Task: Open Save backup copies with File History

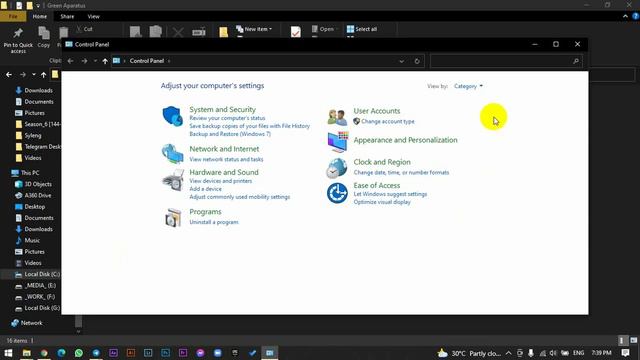Action: point(249,126)
